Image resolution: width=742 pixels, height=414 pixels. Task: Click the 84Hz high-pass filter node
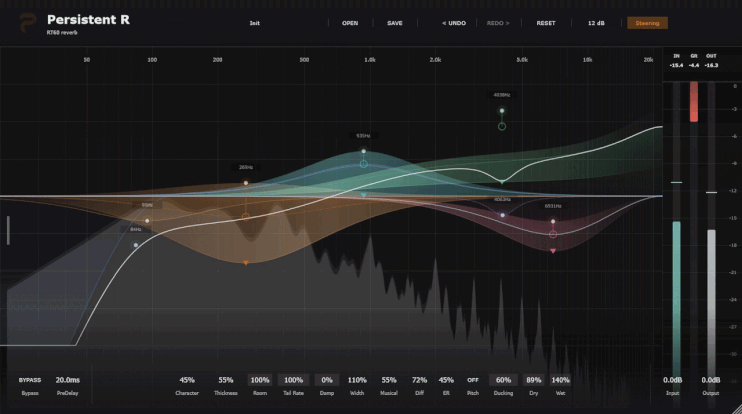click(136, 245)
